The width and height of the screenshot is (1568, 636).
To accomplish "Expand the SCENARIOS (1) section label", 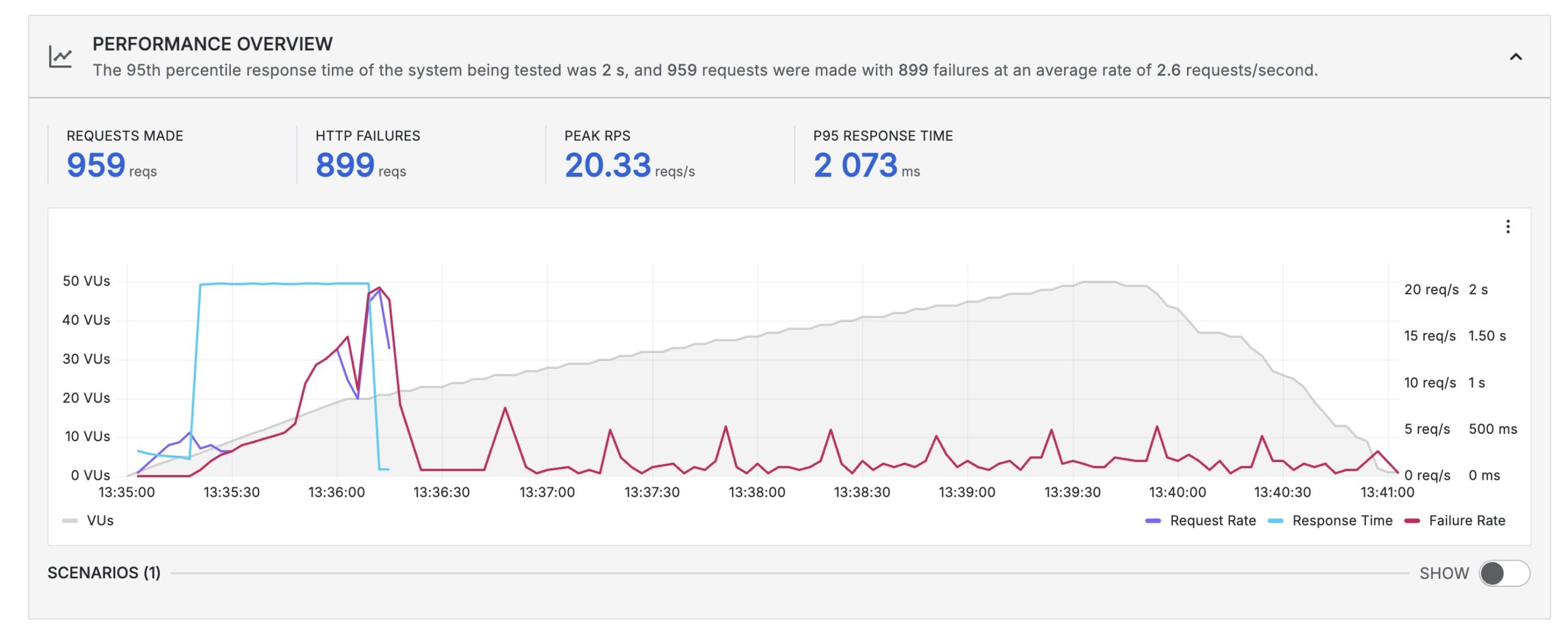I will 104,573.
